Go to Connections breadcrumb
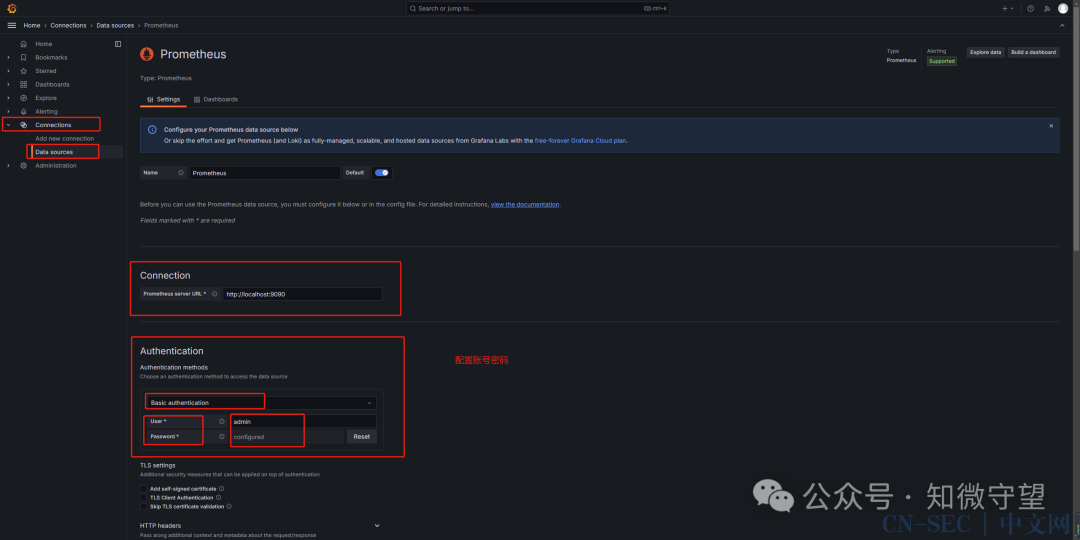Image resolution: width=1080 pixels, height=540 pixels. click(68, 25)
